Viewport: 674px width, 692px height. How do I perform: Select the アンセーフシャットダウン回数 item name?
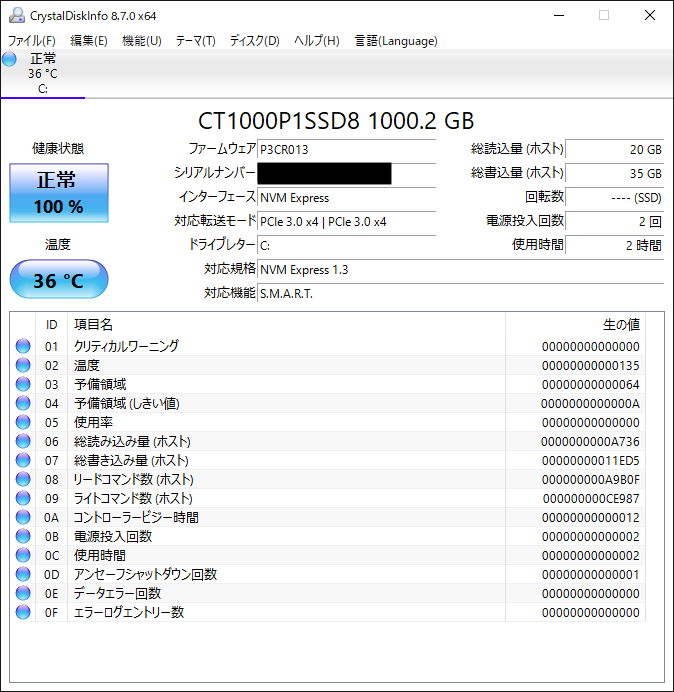[x=145, y=574]
